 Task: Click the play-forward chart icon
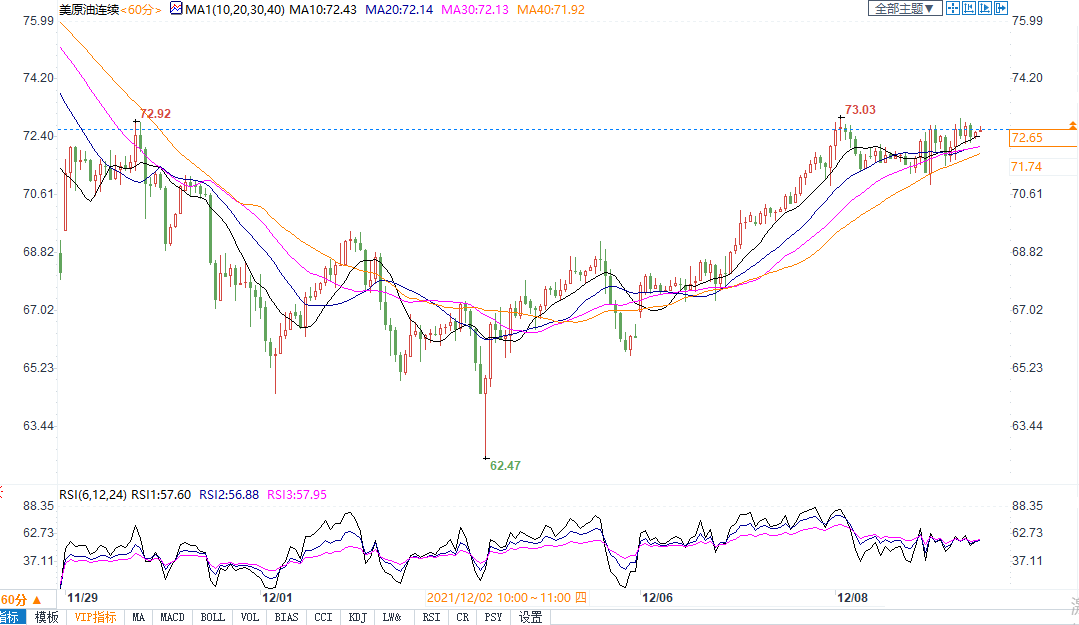point(984,8)
